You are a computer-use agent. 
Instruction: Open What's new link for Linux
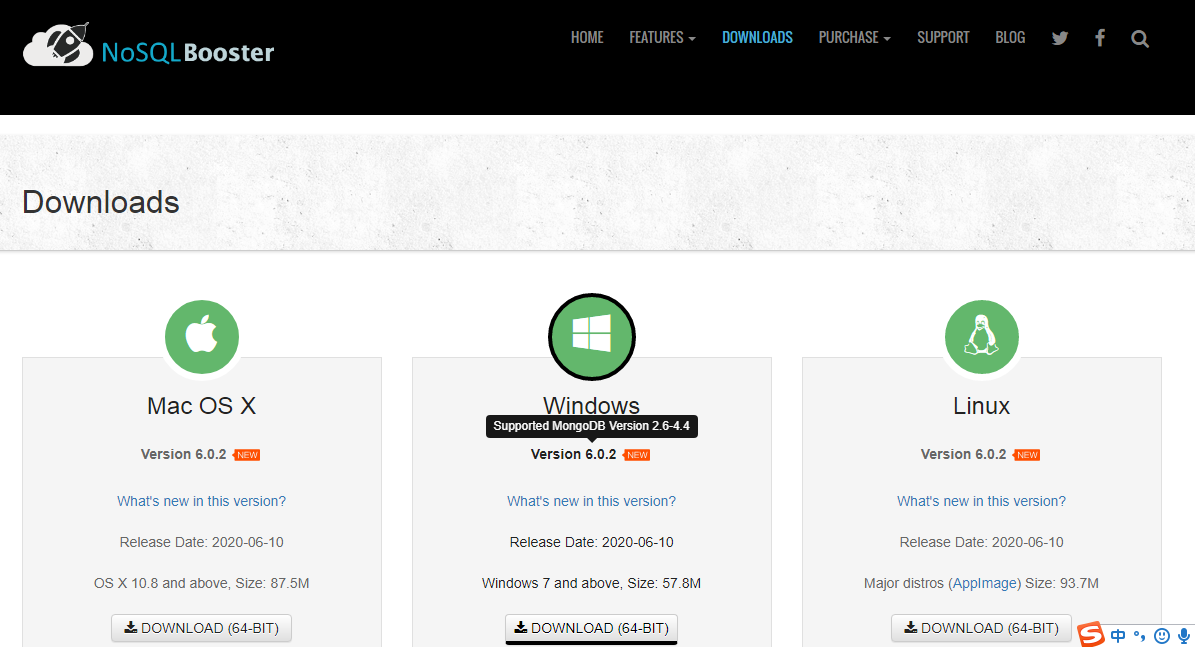pos(982,501)
